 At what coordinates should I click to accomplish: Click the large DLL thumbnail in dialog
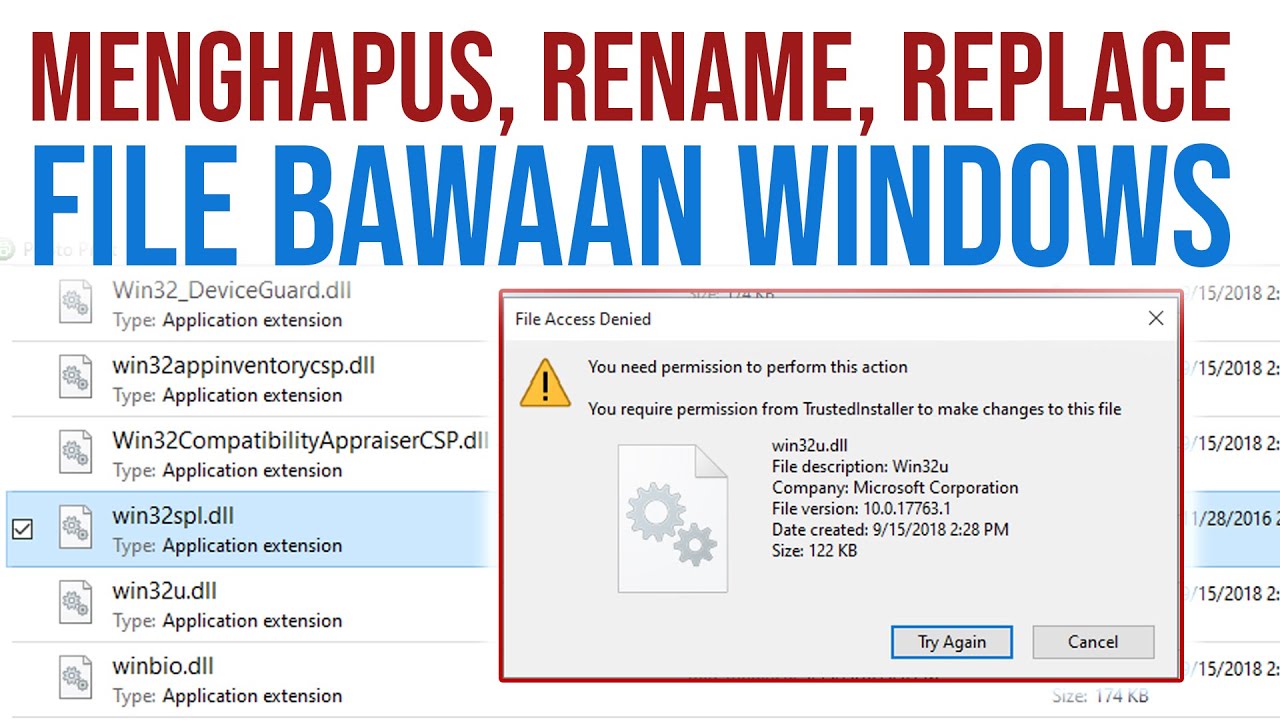click(x=672, y=518)
